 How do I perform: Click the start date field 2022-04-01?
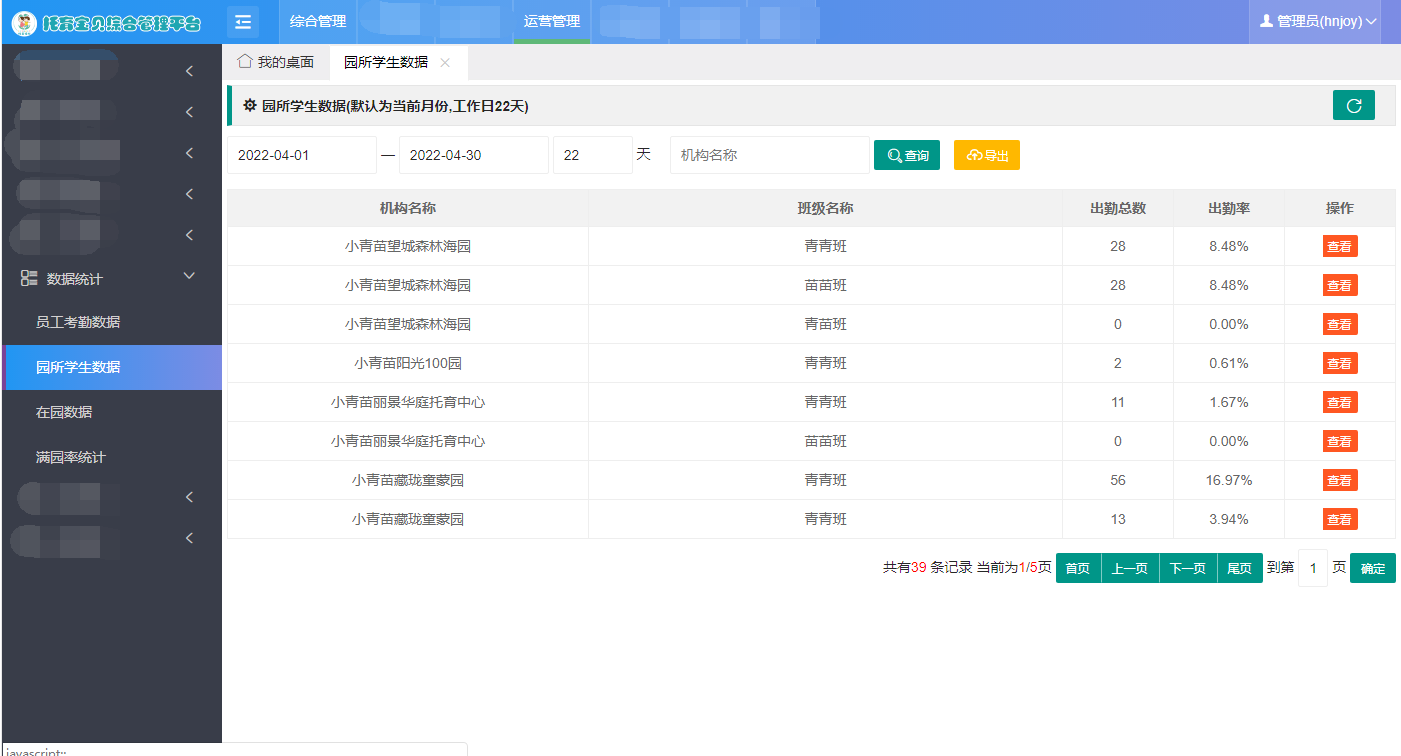click(302, 155)
